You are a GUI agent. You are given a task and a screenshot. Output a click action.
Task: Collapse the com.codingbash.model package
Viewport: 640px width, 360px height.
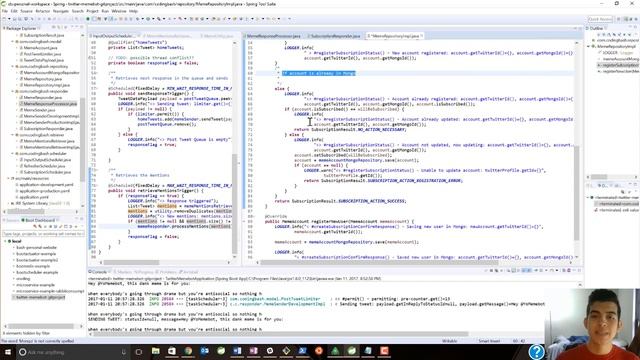13,41
